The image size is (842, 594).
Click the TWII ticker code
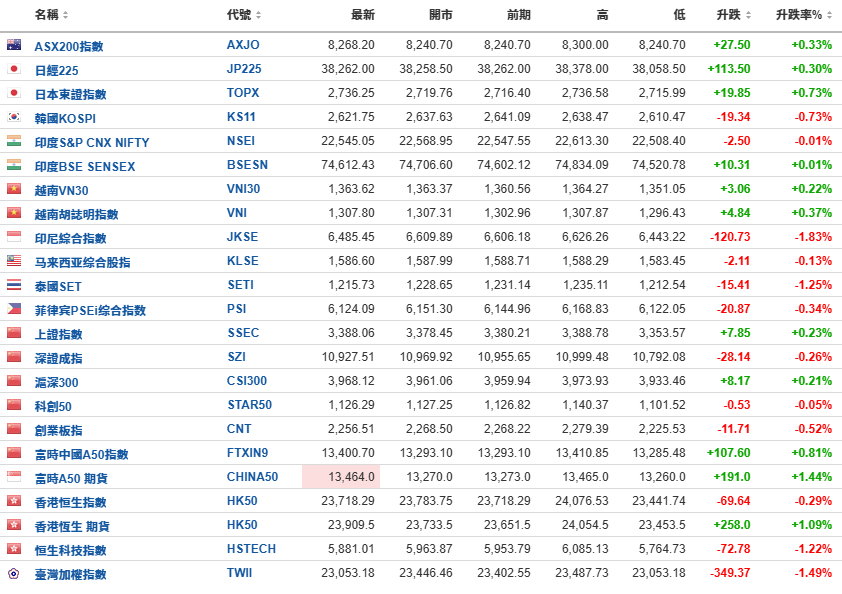point(239,573)
